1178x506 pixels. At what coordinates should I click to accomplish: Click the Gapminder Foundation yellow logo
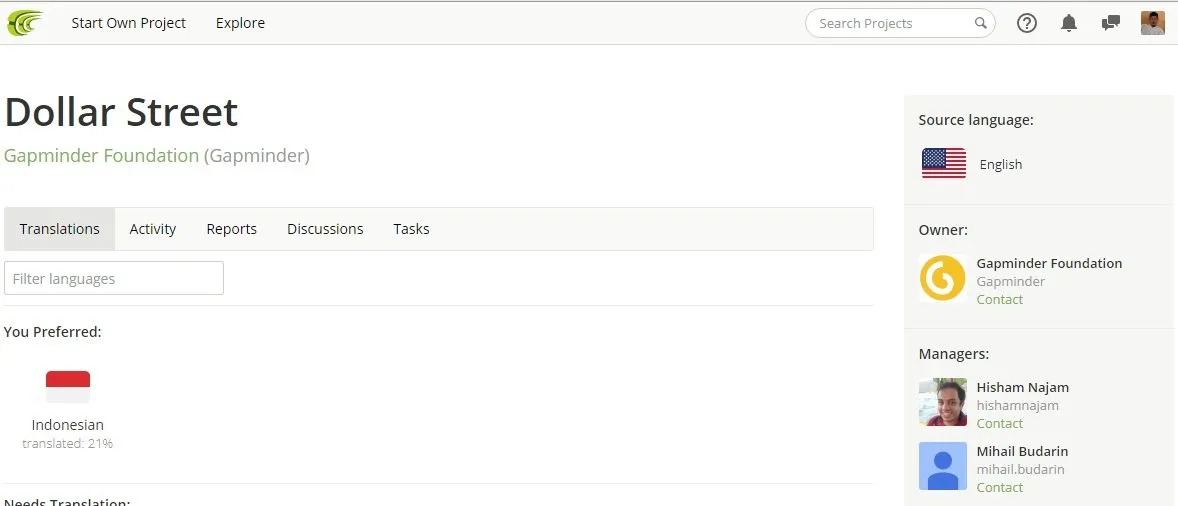pyautogui.click(x=942, y=278)
